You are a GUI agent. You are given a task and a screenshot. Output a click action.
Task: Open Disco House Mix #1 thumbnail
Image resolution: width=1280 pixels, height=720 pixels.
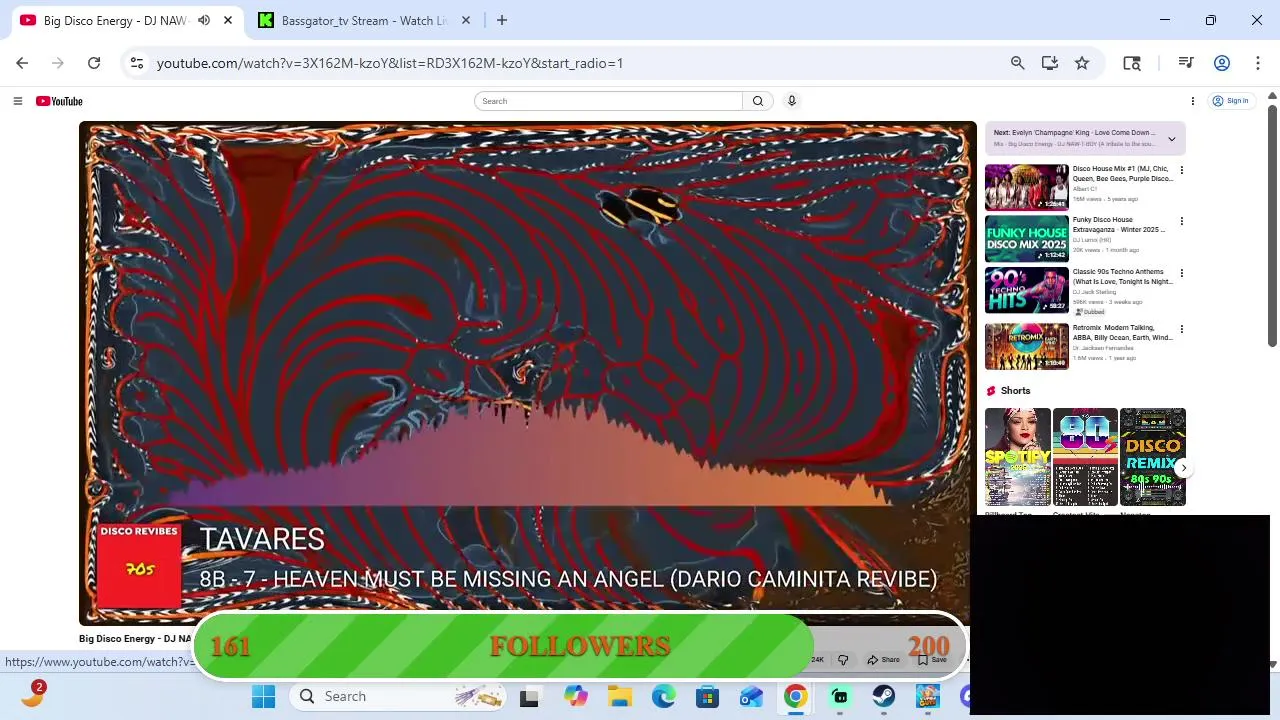1026,187
